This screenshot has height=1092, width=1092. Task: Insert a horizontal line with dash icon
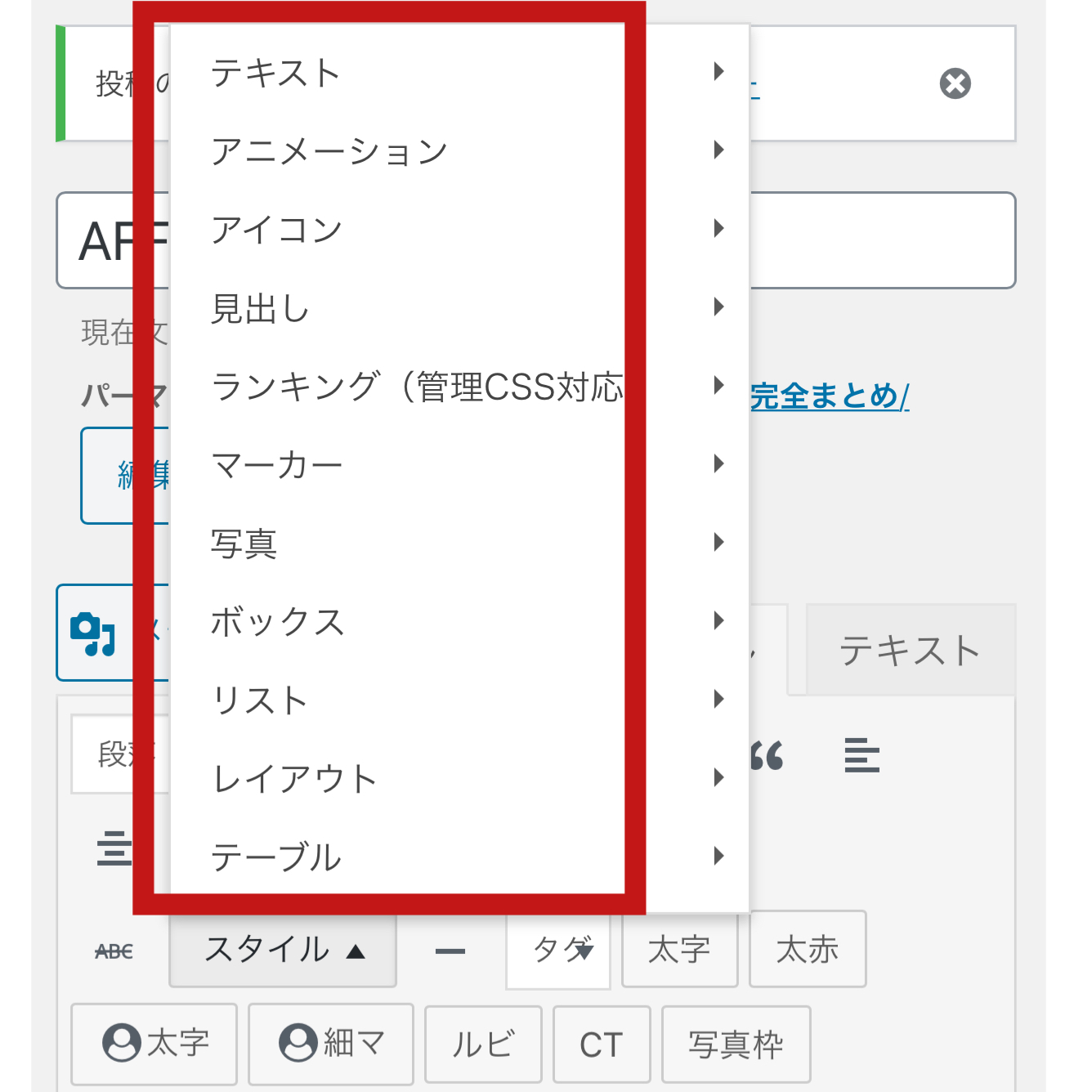click(x=450, y=951)
